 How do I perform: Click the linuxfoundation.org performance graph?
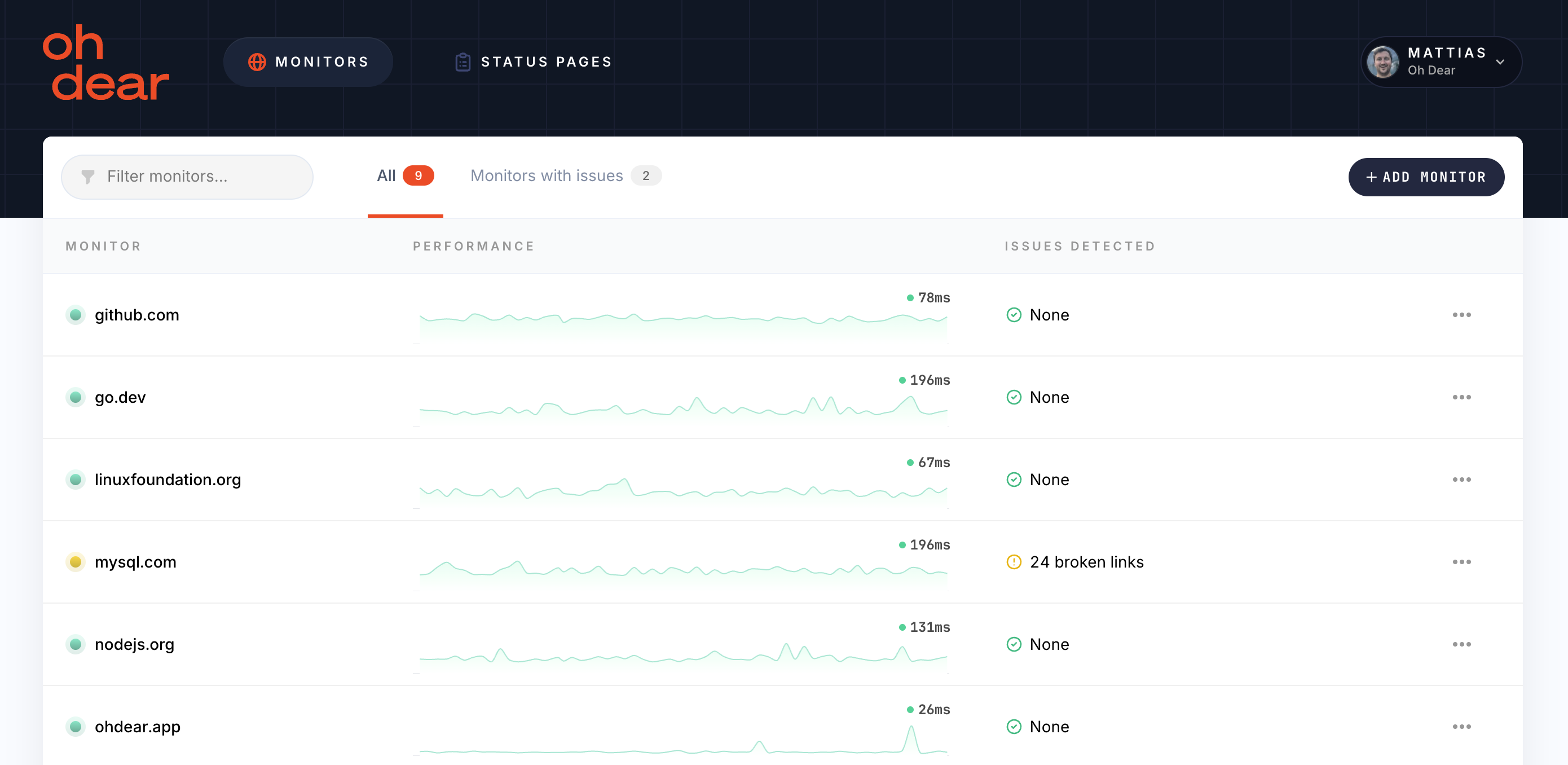click(683, 492)
